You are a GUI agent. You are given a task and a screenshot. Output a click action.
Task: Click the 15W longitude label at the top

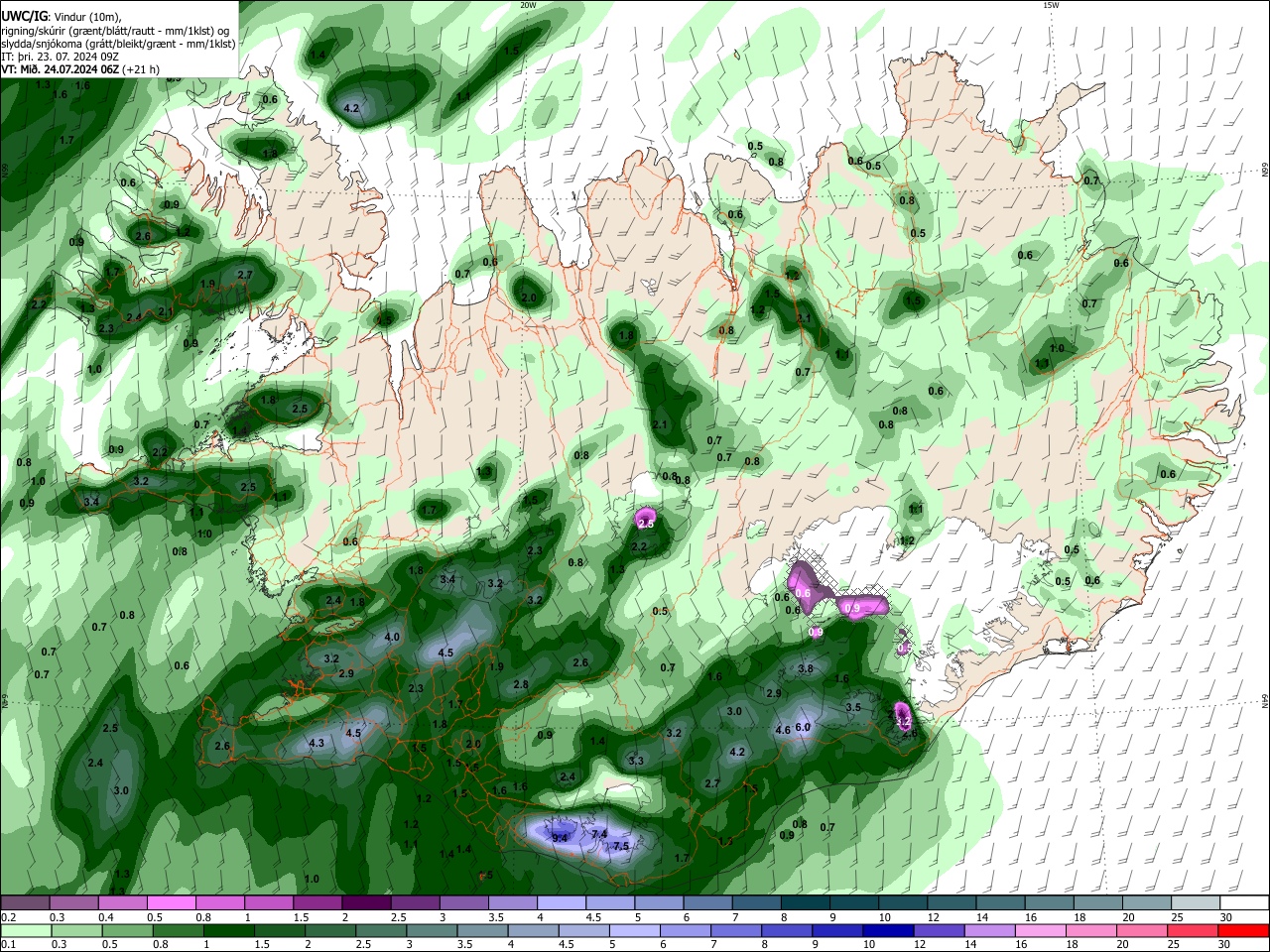(1051, 5)
